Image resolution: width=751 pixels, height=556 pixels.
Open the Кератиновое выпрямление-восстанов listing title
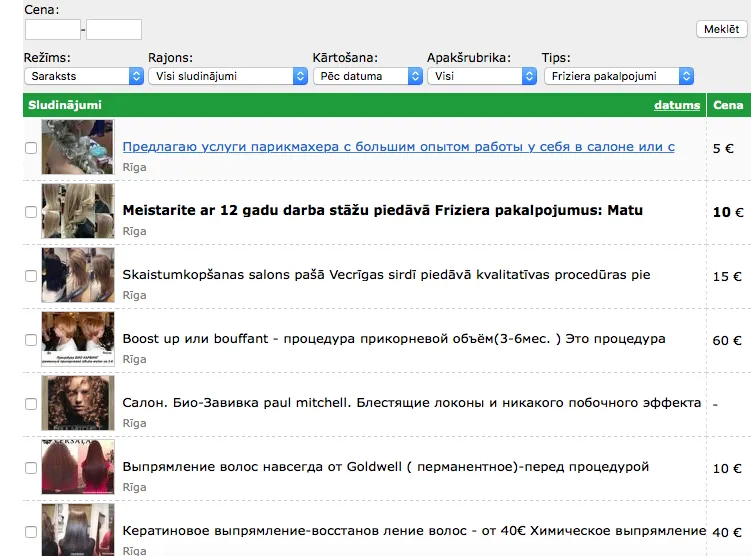click(x=414, y=531)
